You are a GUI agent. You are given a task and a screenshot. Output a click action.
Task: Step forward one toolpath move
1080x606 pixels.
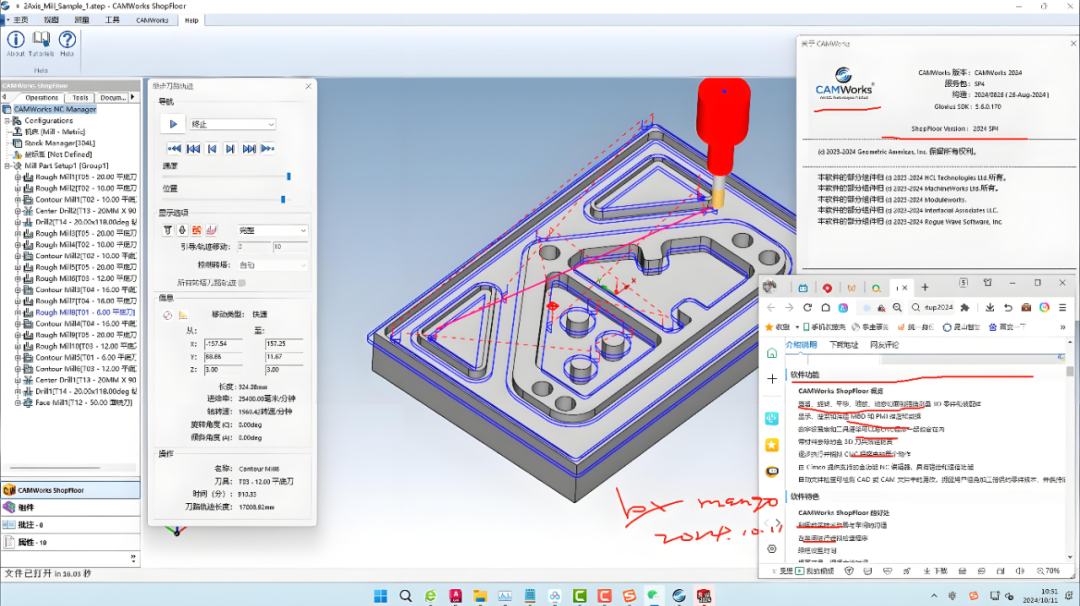[x=230, y=149]
